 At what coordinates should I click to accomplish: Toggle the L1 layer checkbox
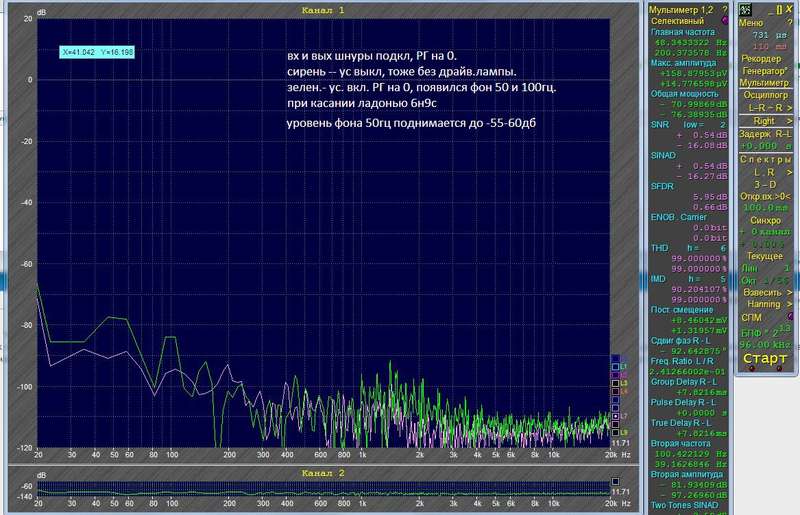coord(615,367)
